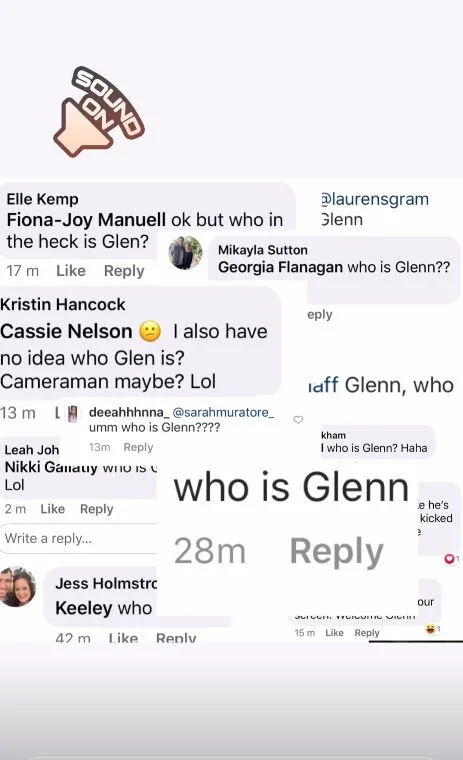
Task: Like Elle Kemp's 17 m comment
Action: (71, 270)
